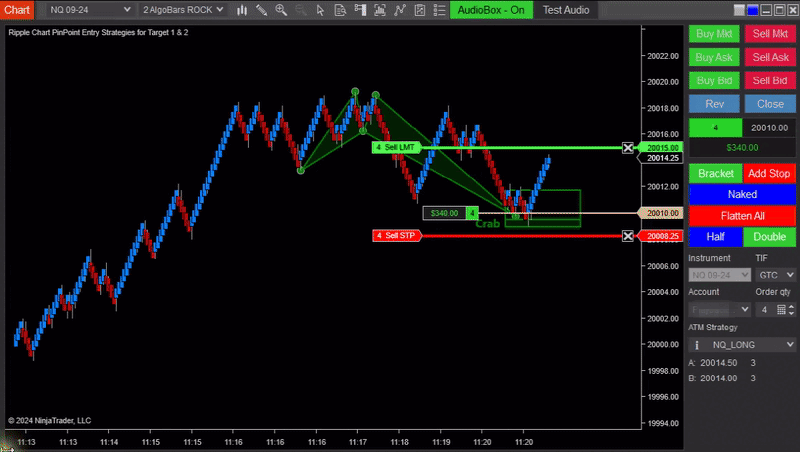The height and width of the screenshot is (452, 800).
Task: Click the Chart tab label
Action: pyautogui.click(x=17, y=9)
